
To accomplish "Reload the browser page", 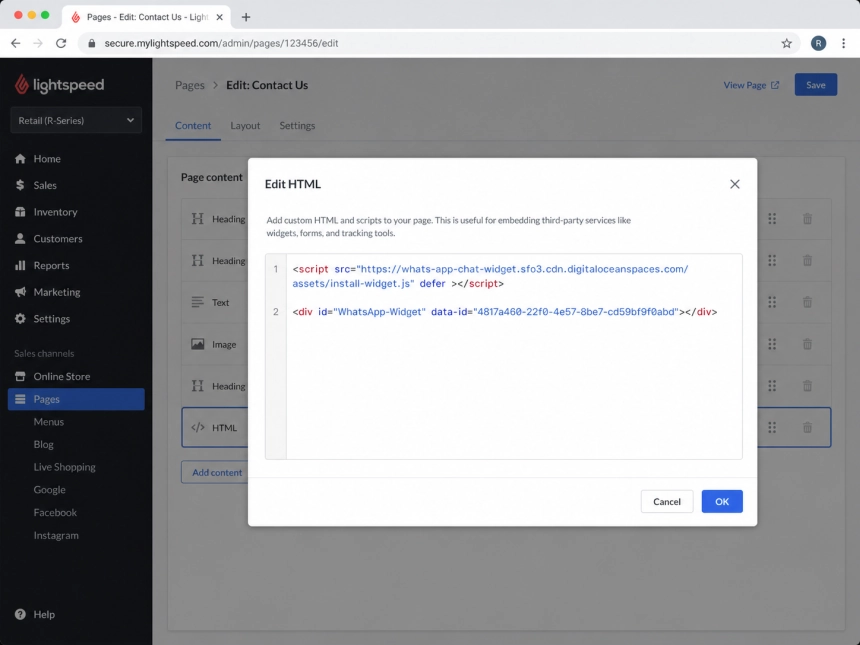I will click(x=61, y=43).
